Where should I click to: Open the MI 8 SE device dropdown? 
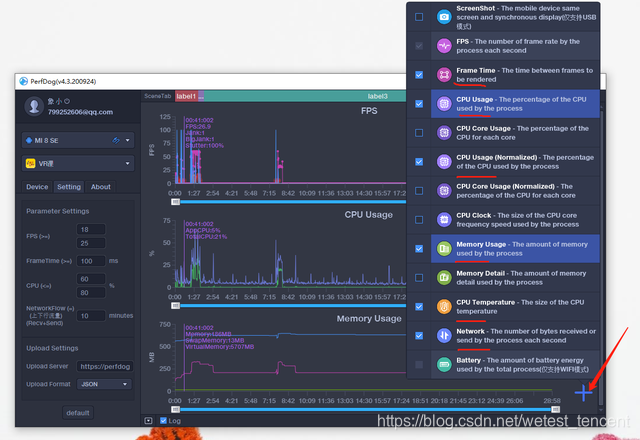point(78,140)
